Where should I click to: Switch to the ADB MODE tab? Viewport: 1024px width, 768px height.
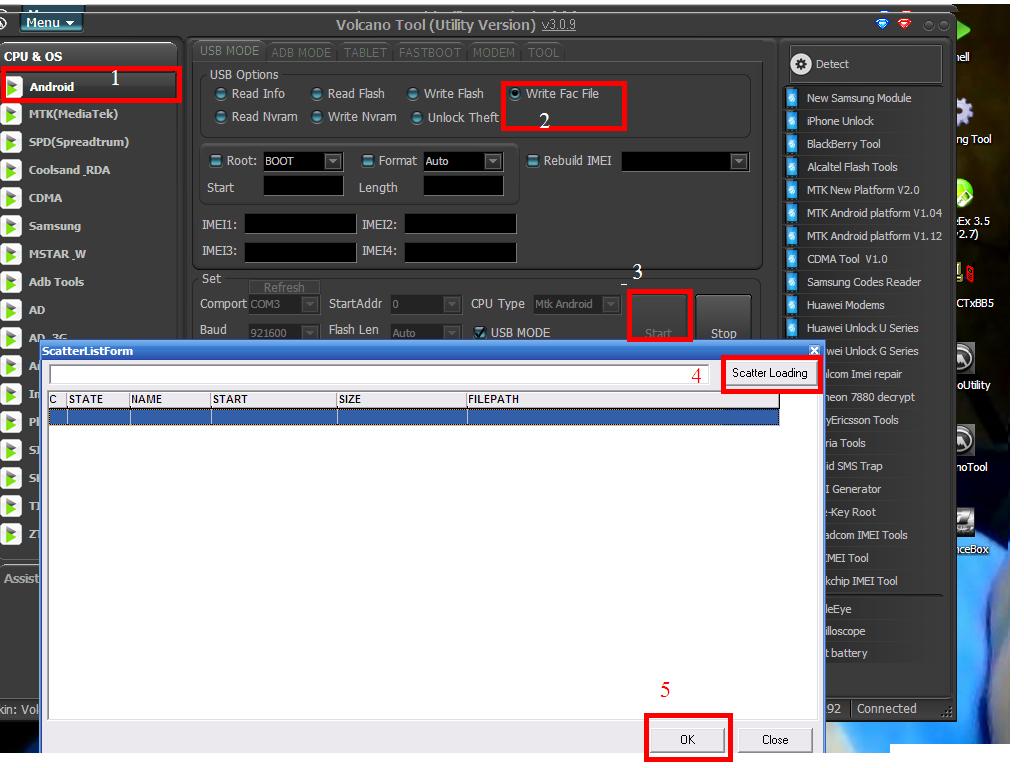[x=301, y=52]
